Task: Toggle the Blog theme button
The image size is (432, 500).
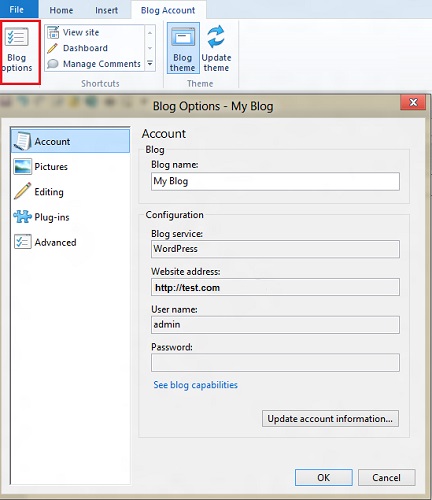Action: (x=183, y=48)
